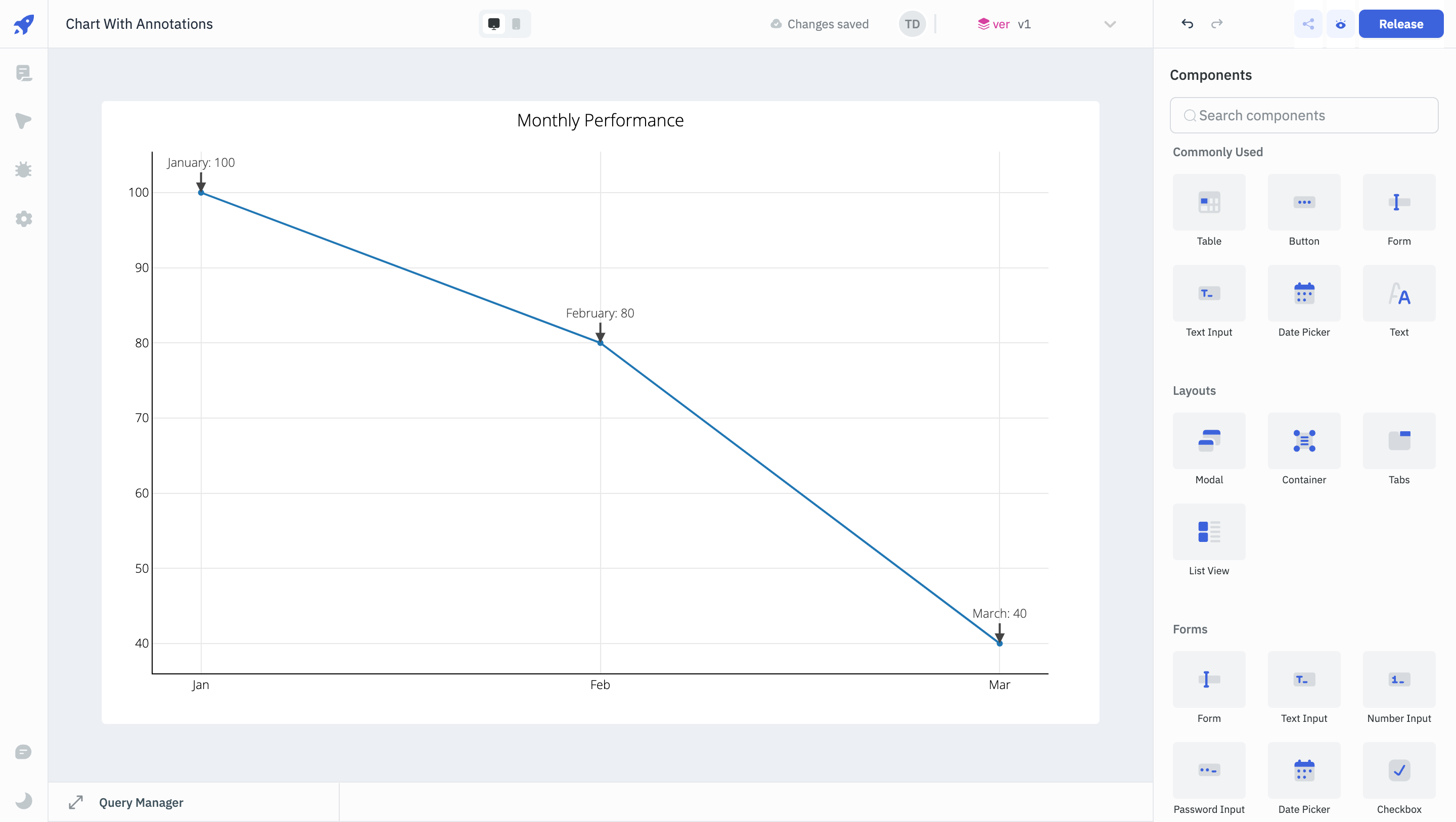Switch to mobile layout view
The width and height of the screenshot is (1456, 822).
(x=516, y=24)
